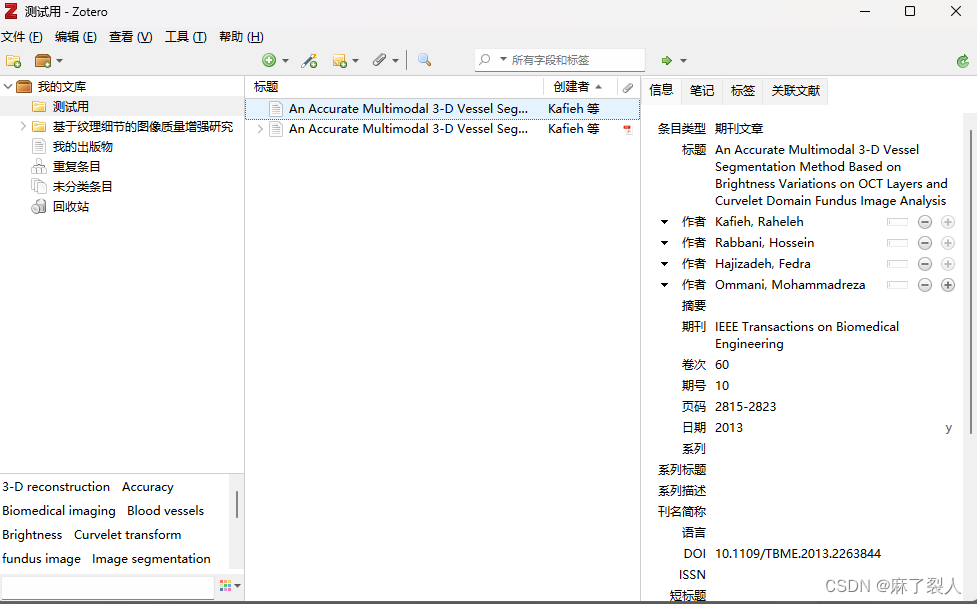The image size is (977, 604).
Task: Open the 条目类型 期刊文章 selector
Action: click(739, 128)
